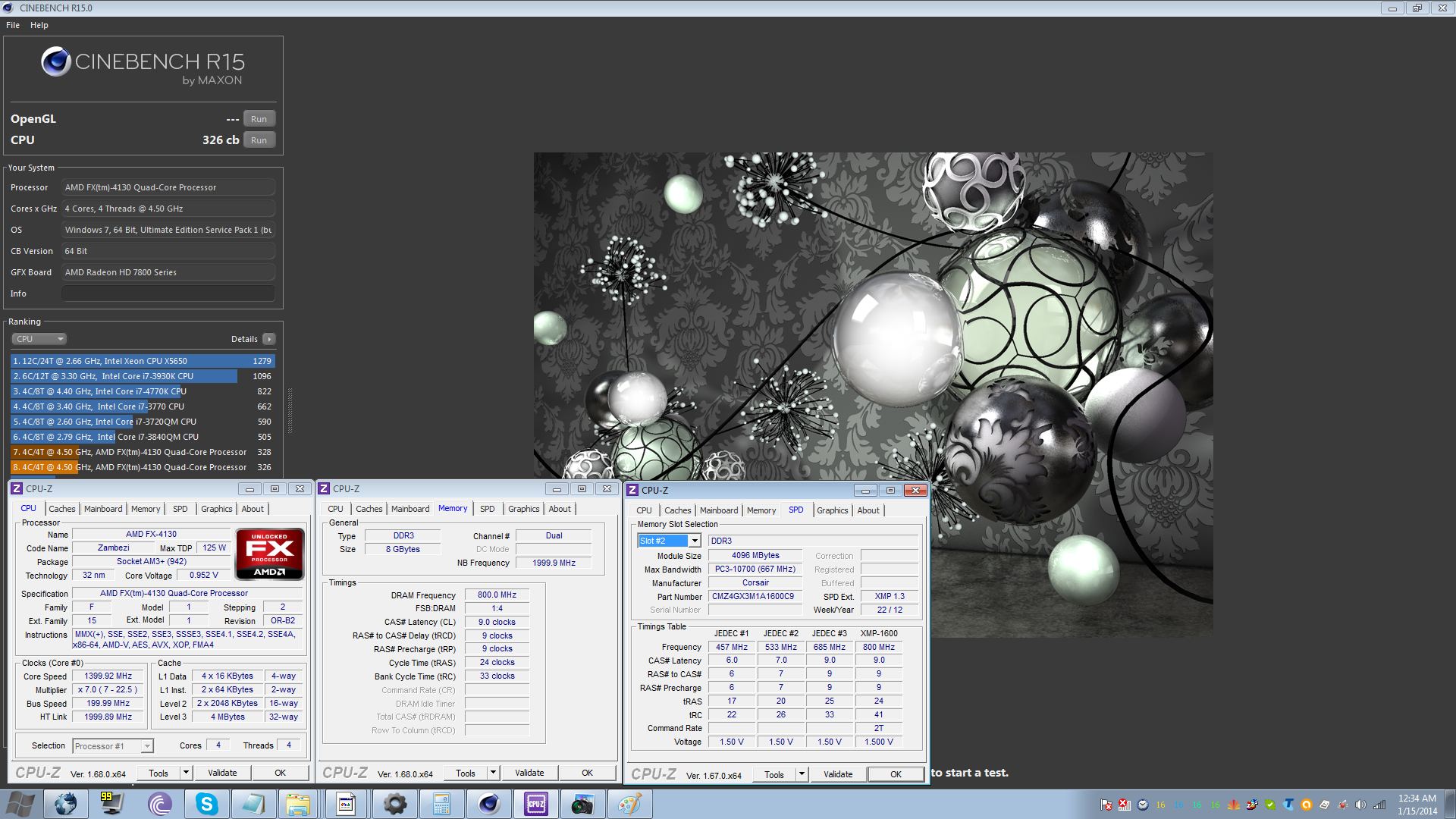1456x819 pixels.
Task: Switch to Cinebench via its taskbar icon
Action: point(488,804)
